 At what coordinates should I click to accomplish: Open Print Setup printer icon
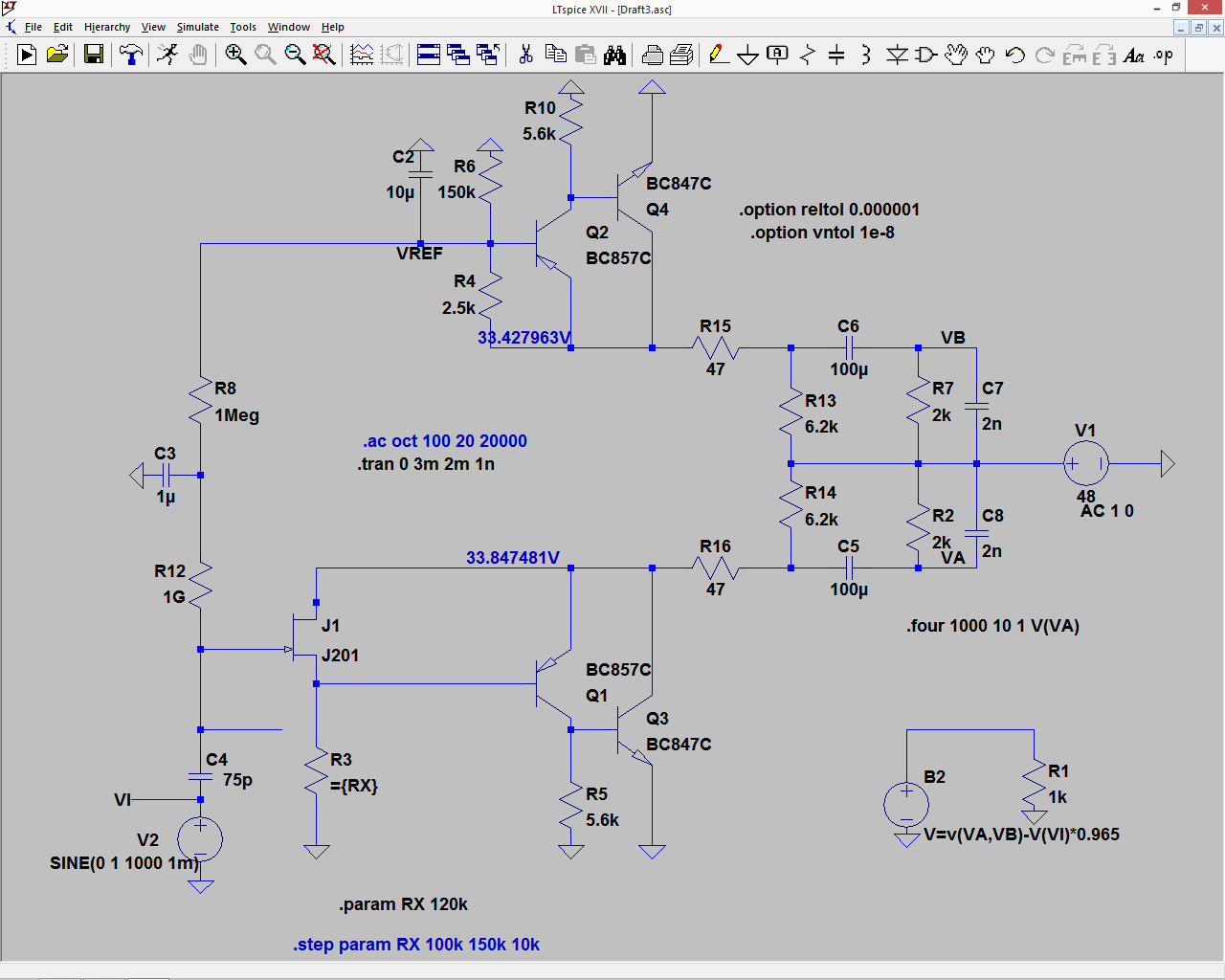coord(652,55)
